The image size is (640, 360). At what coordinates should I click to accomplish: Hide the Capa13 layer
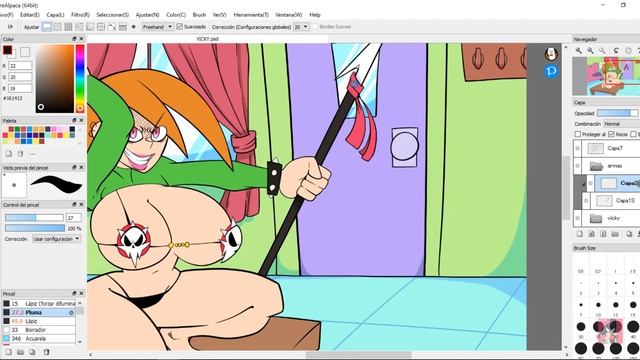pyautogui.click(x=586, y=200)
